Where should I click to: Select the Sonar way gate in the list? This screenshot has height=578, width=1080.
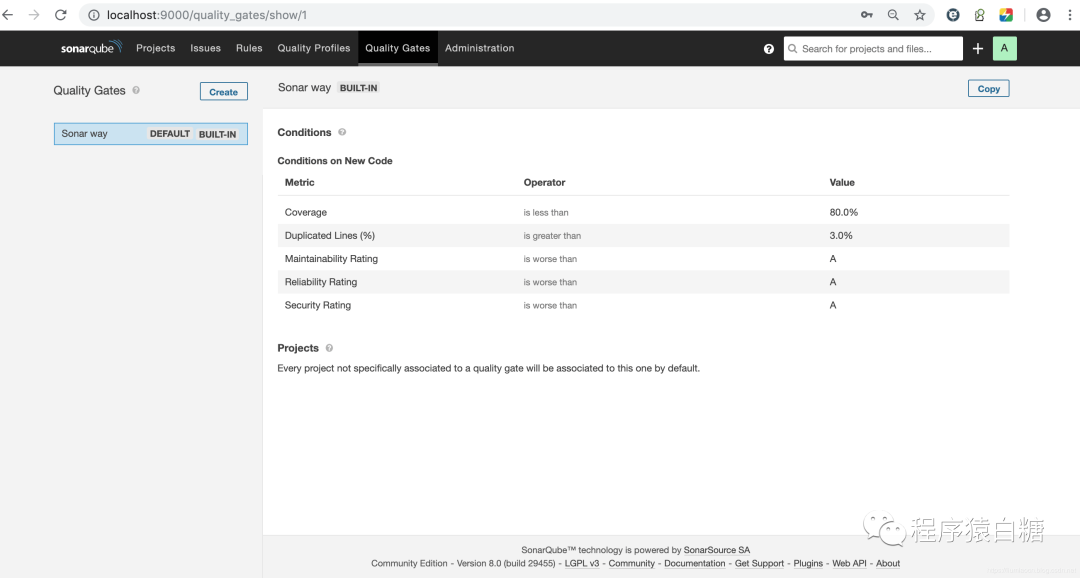[x=151, y=134]
